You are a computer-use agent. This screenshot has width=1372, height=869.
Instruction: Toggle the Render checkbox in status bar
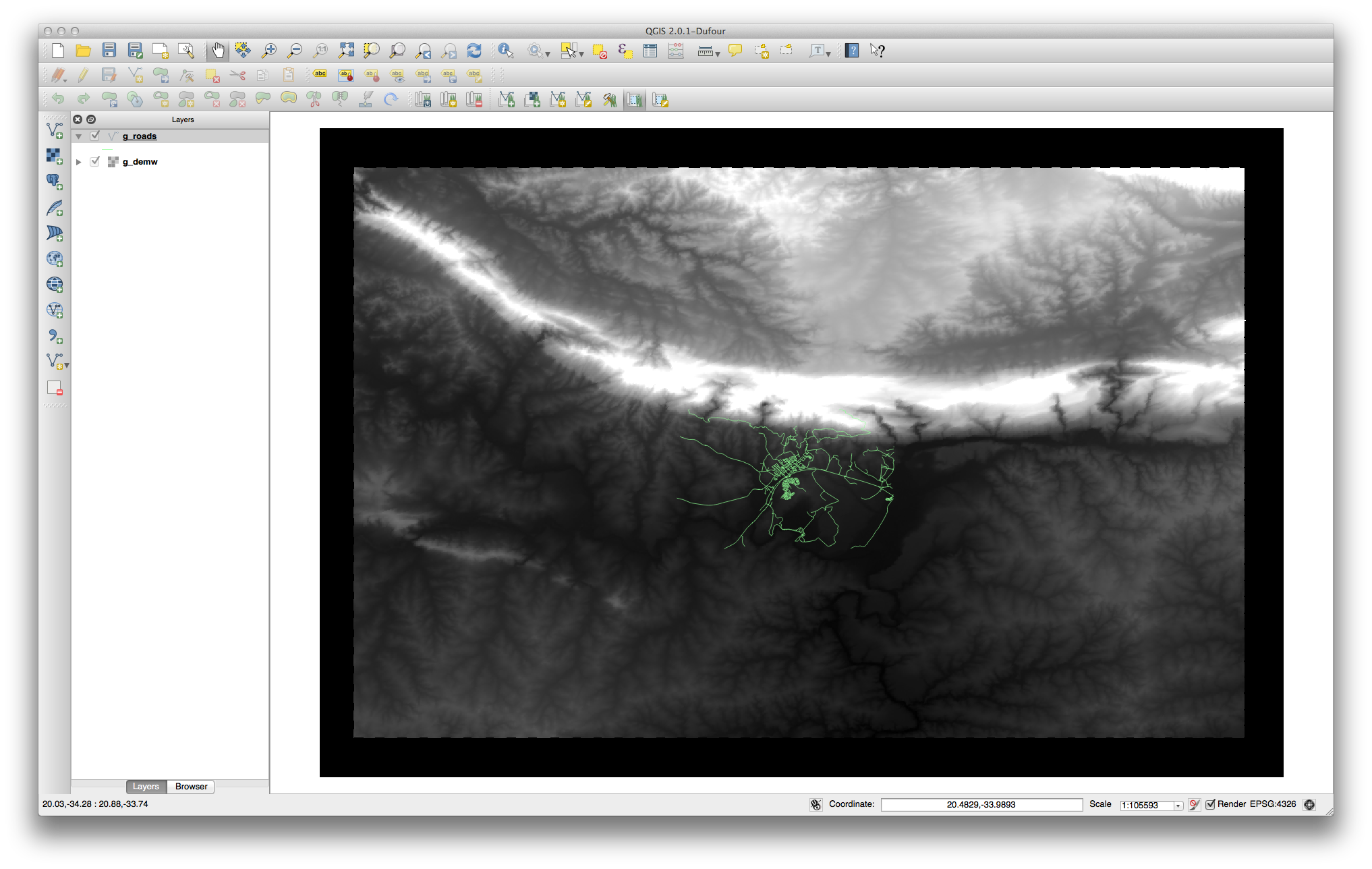click(1210, 804)
